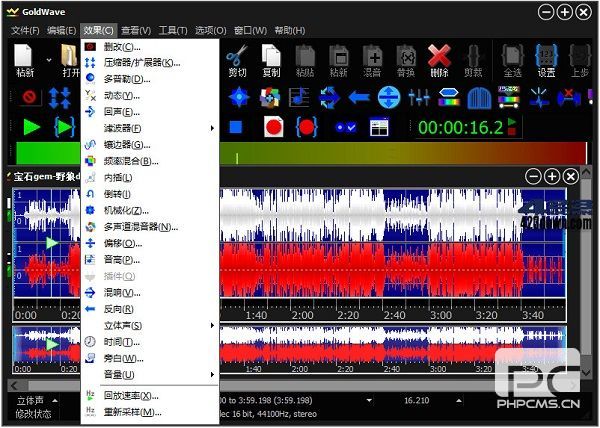Open dropdown arrow next to 粘新 icon
The image size is (600, 428).
point(49,60)
